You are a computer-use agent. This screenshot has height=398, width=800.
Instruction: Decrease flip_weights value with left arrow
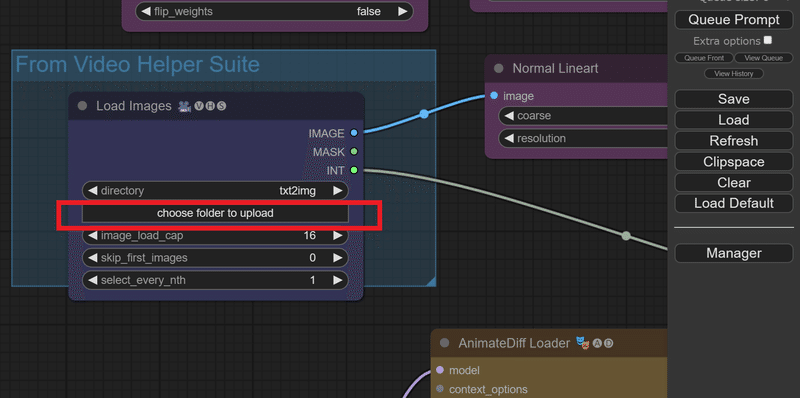[x=146, y=11]
